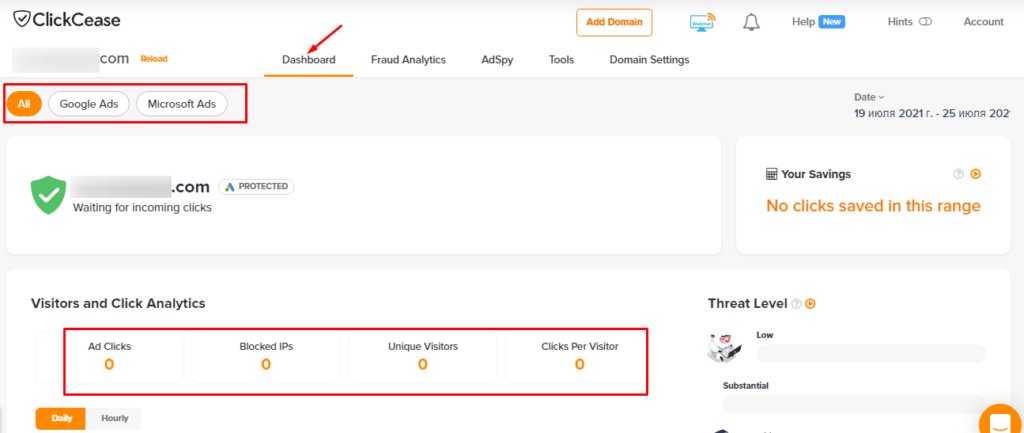Open the Tools tab
Screen dimensions: 1024x433
561,59
